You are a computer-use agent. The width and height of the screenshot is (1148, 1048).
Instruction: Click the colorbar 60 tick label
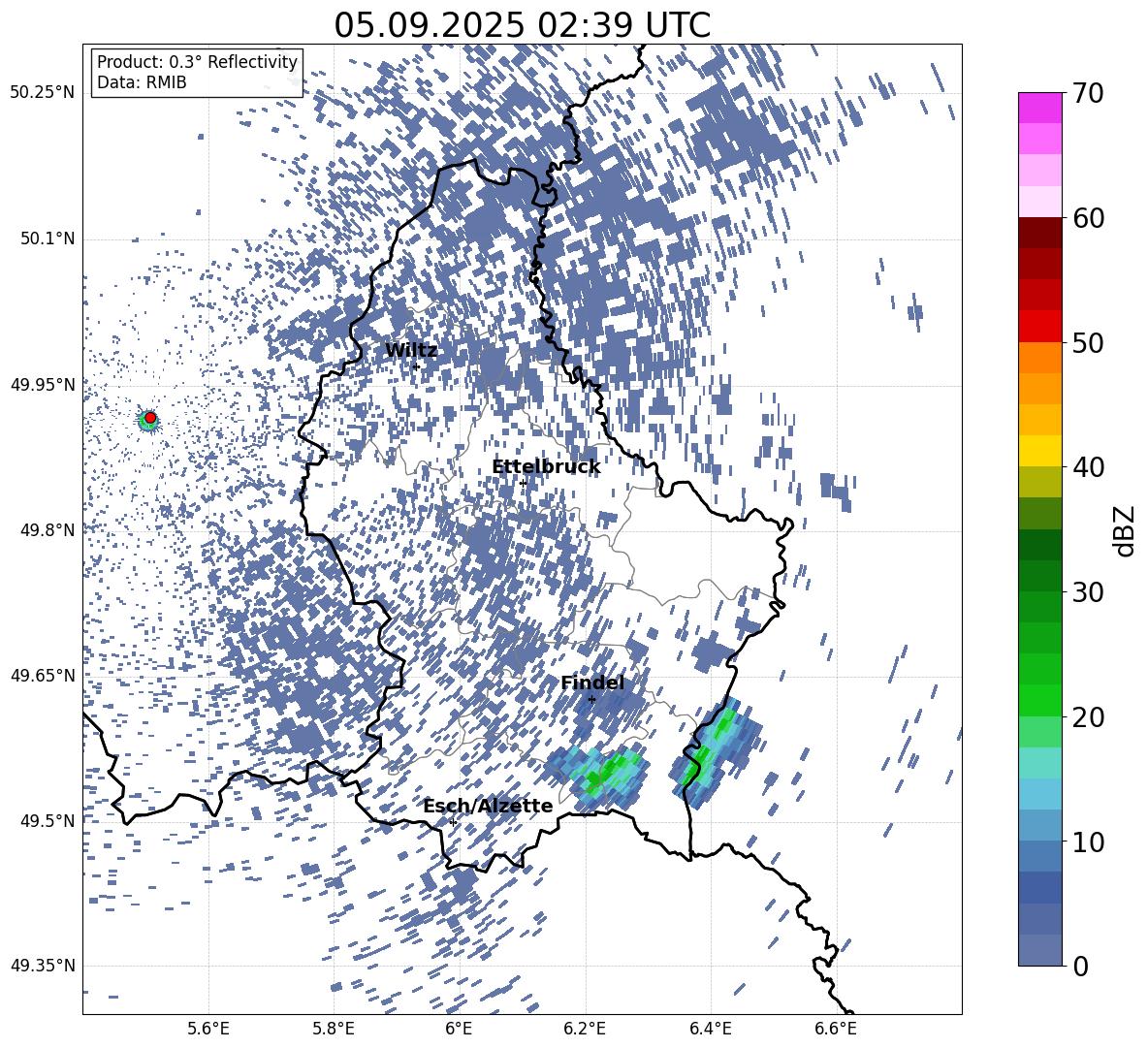click(x=1088, y=218)
